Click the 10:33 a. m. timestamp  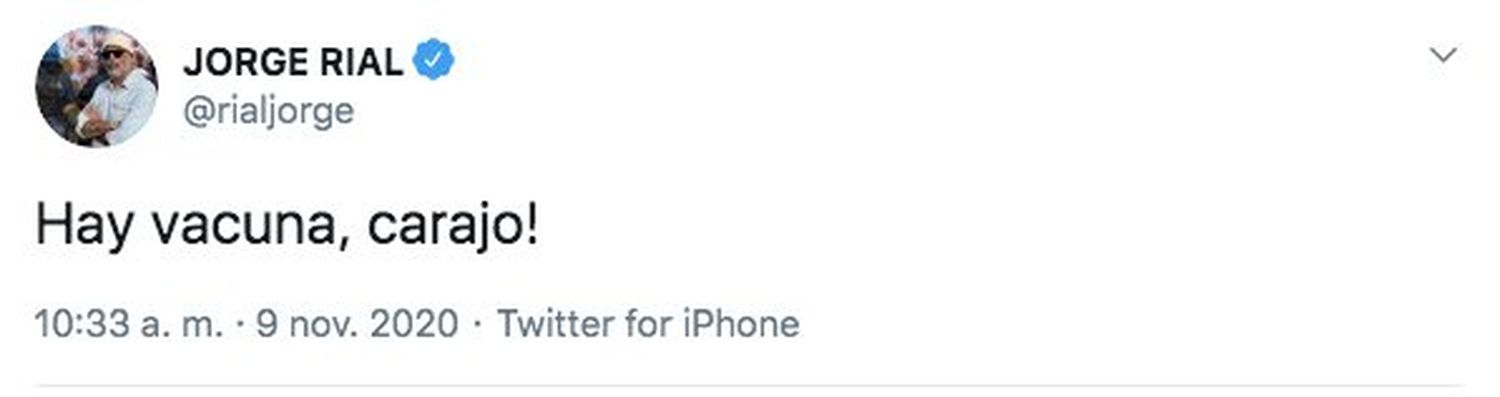tap(130, 324)
